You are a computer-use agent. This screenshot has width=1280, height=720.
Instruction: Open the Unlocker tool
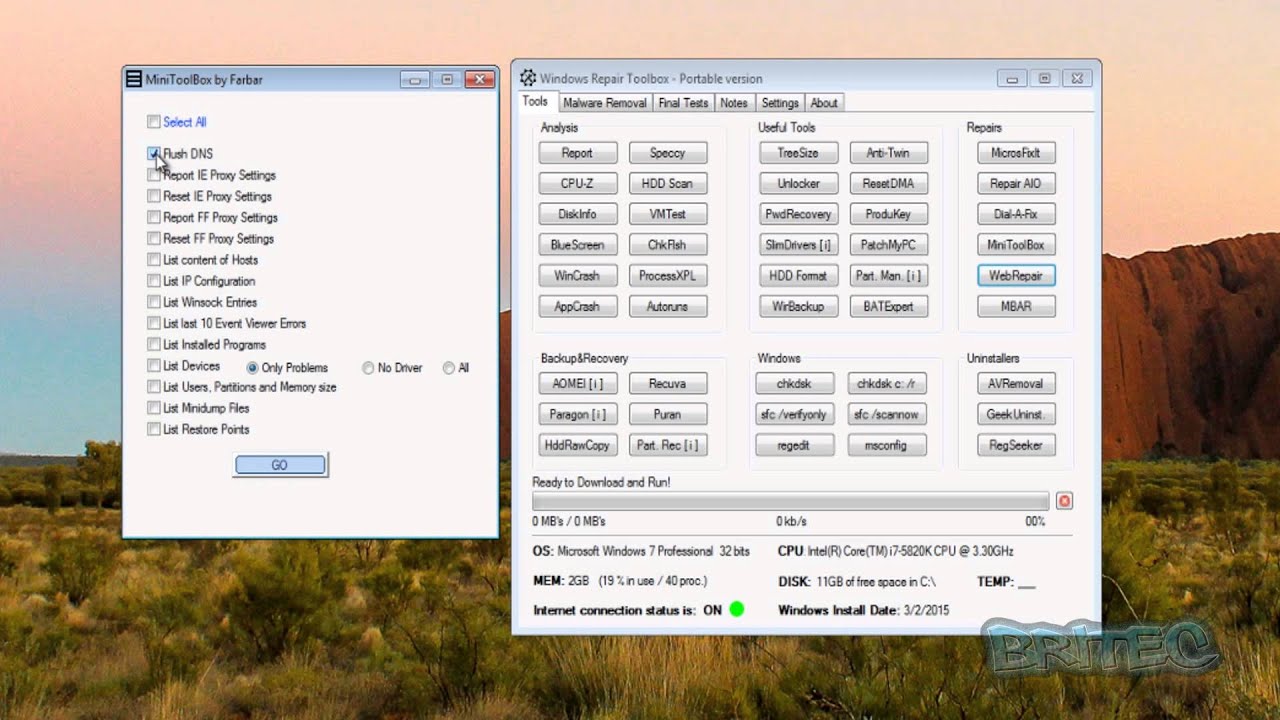click(798, 184)
